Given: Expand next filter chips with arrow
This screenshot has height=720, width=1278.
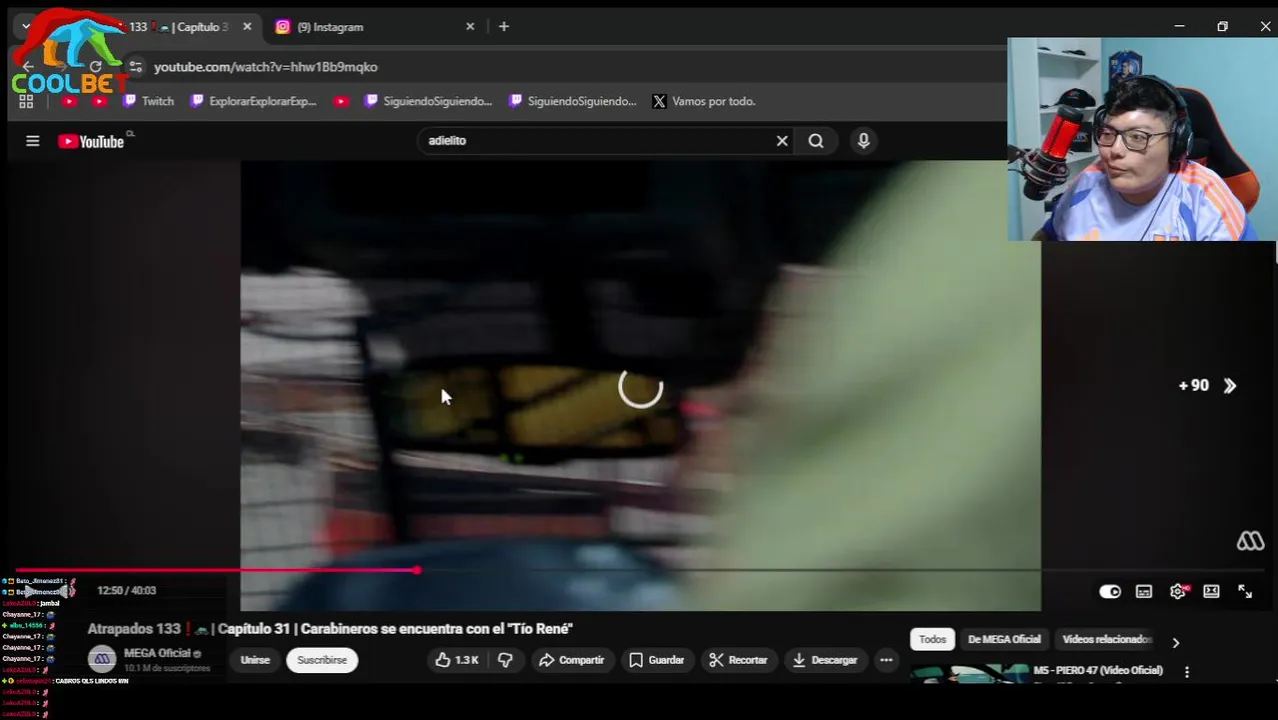Looking at the screenshot, I should click(1176, 642).
